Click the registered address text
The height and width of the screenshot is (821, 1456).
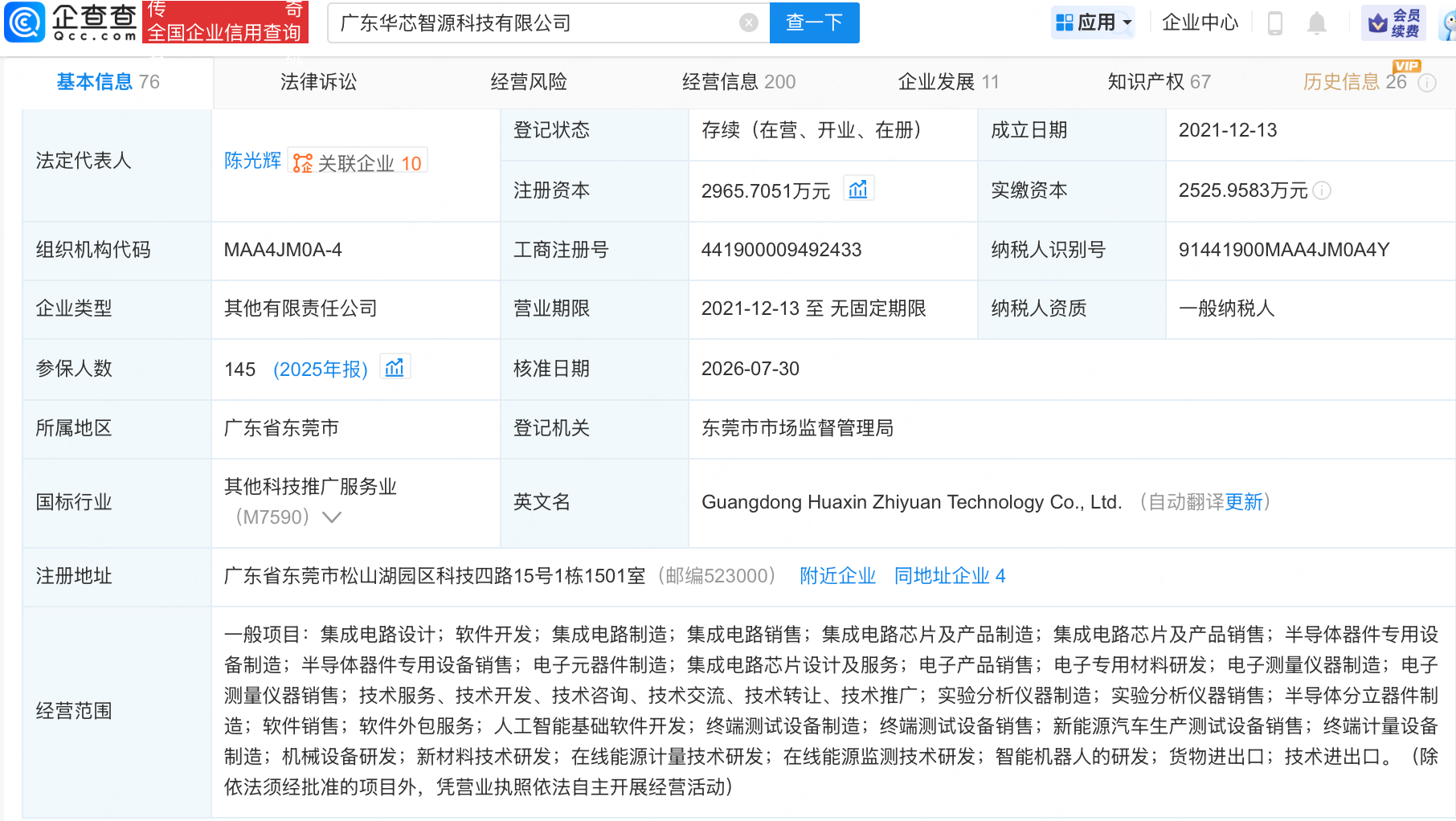coord(435,576)
